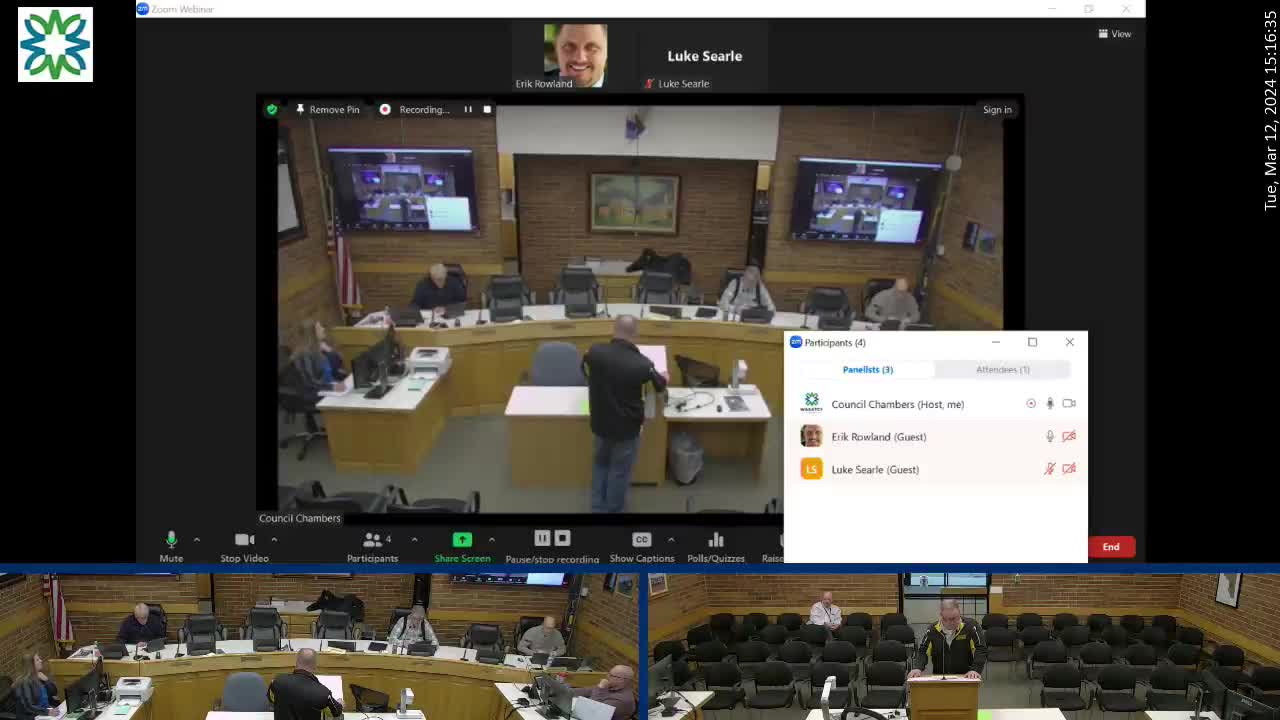Expand video options arrow beside Stop Video
The height and width of the screenshot is (720, 1280).
(274, 540)
